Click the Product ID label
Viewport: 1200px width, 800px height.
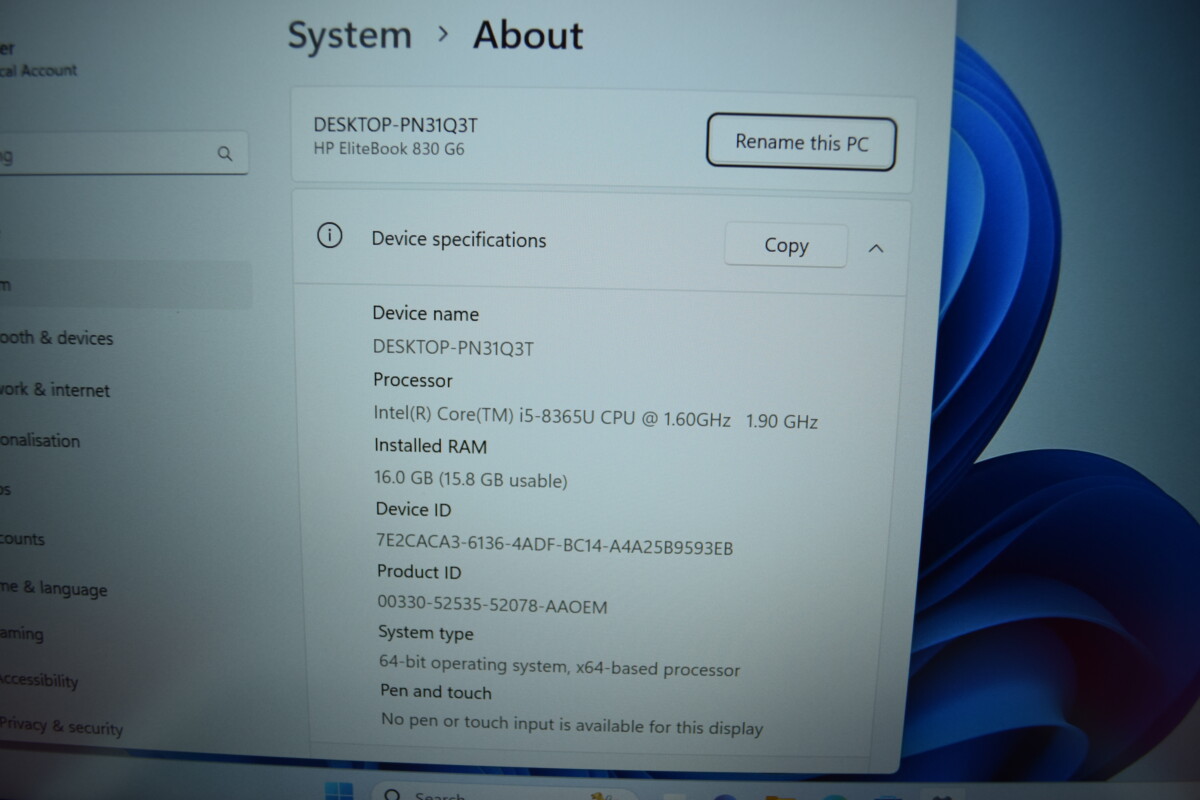(419, 572)
